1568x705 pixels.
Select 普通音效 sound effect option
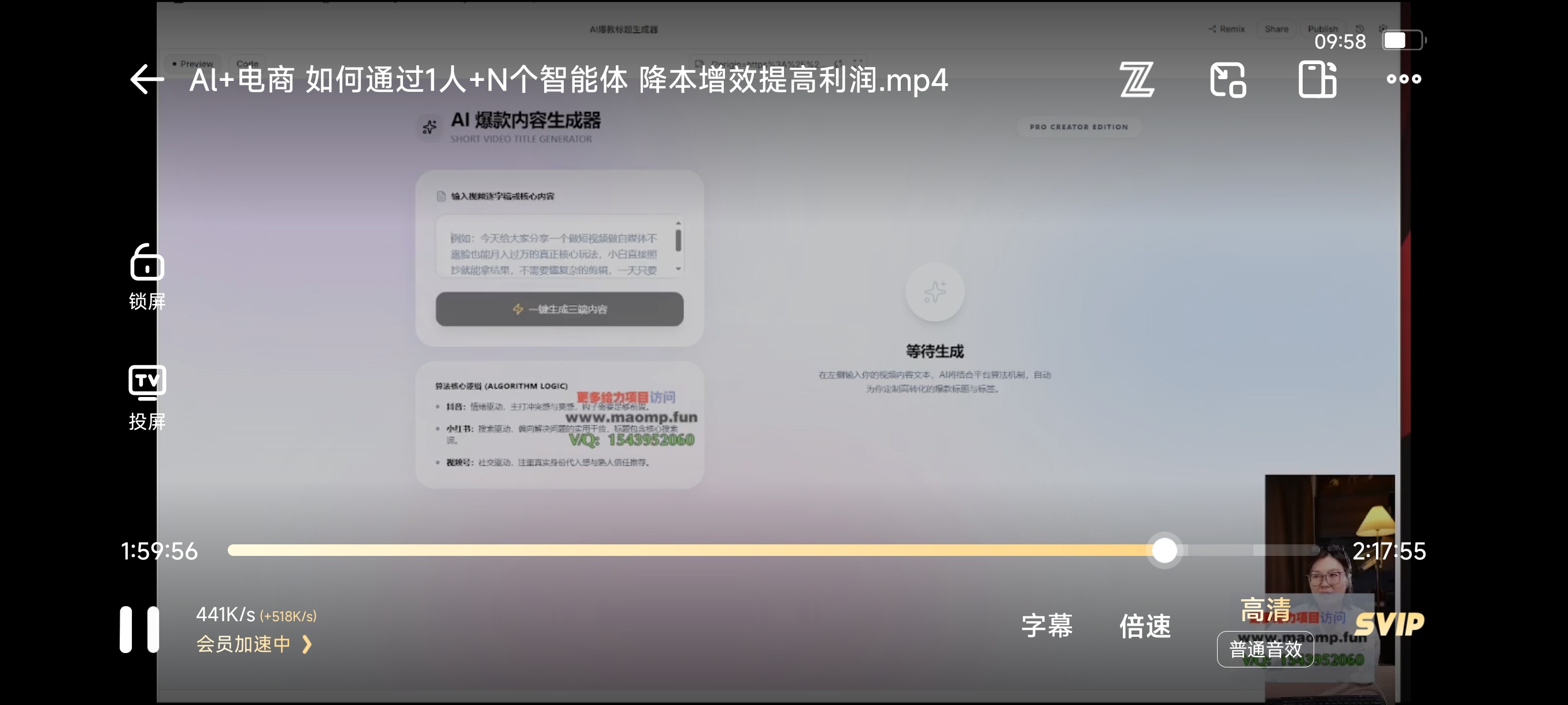point(1266,649)
